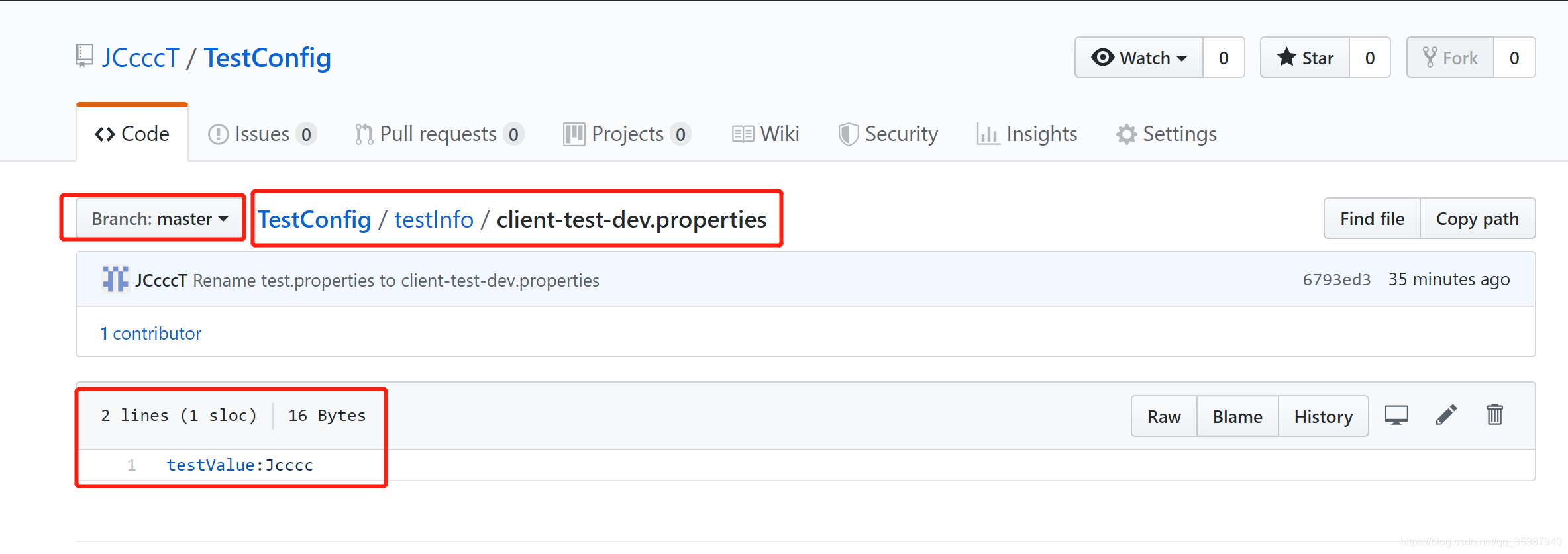
Task: Click the 1 contributor link
Action: [x=151, y=333]
